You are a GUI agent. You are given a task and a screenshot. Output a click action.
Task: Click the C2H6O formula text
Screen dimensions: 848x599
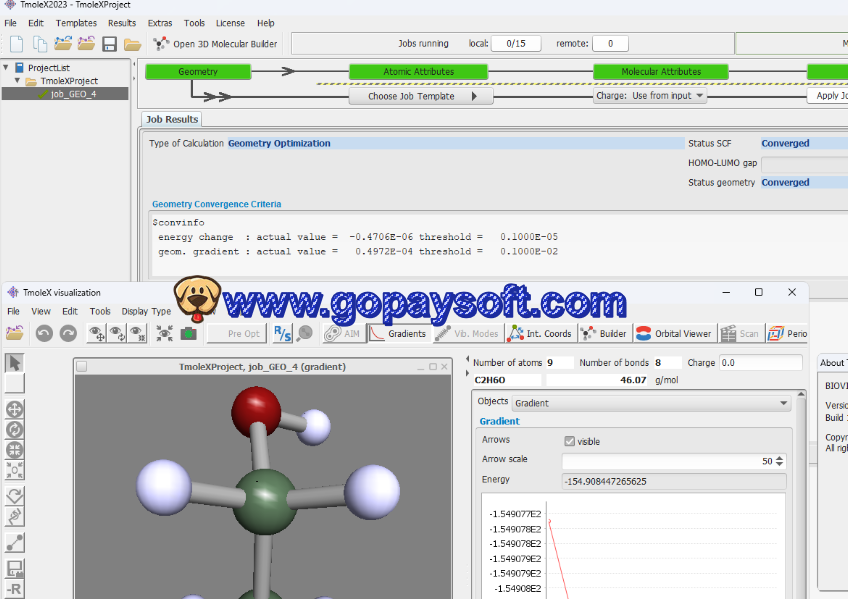490,380
